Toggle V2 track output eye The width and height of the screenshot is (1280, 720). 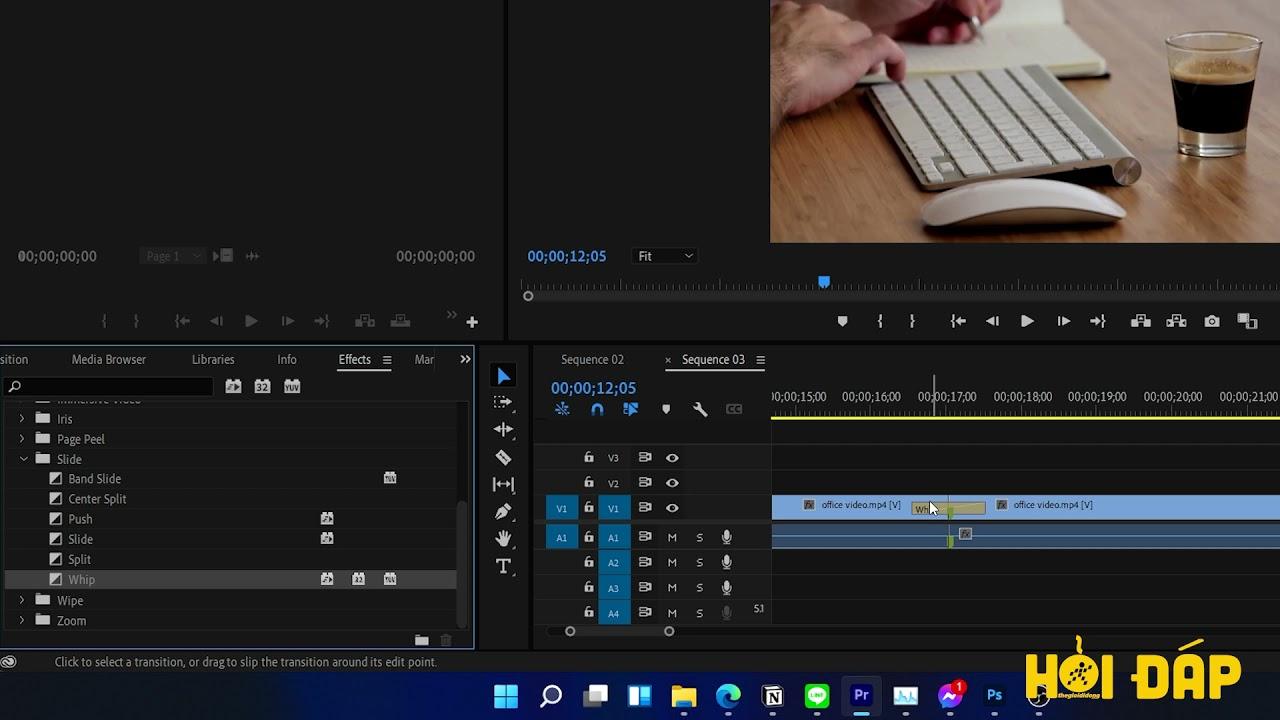pyautogui.click(x=672, y=483)
